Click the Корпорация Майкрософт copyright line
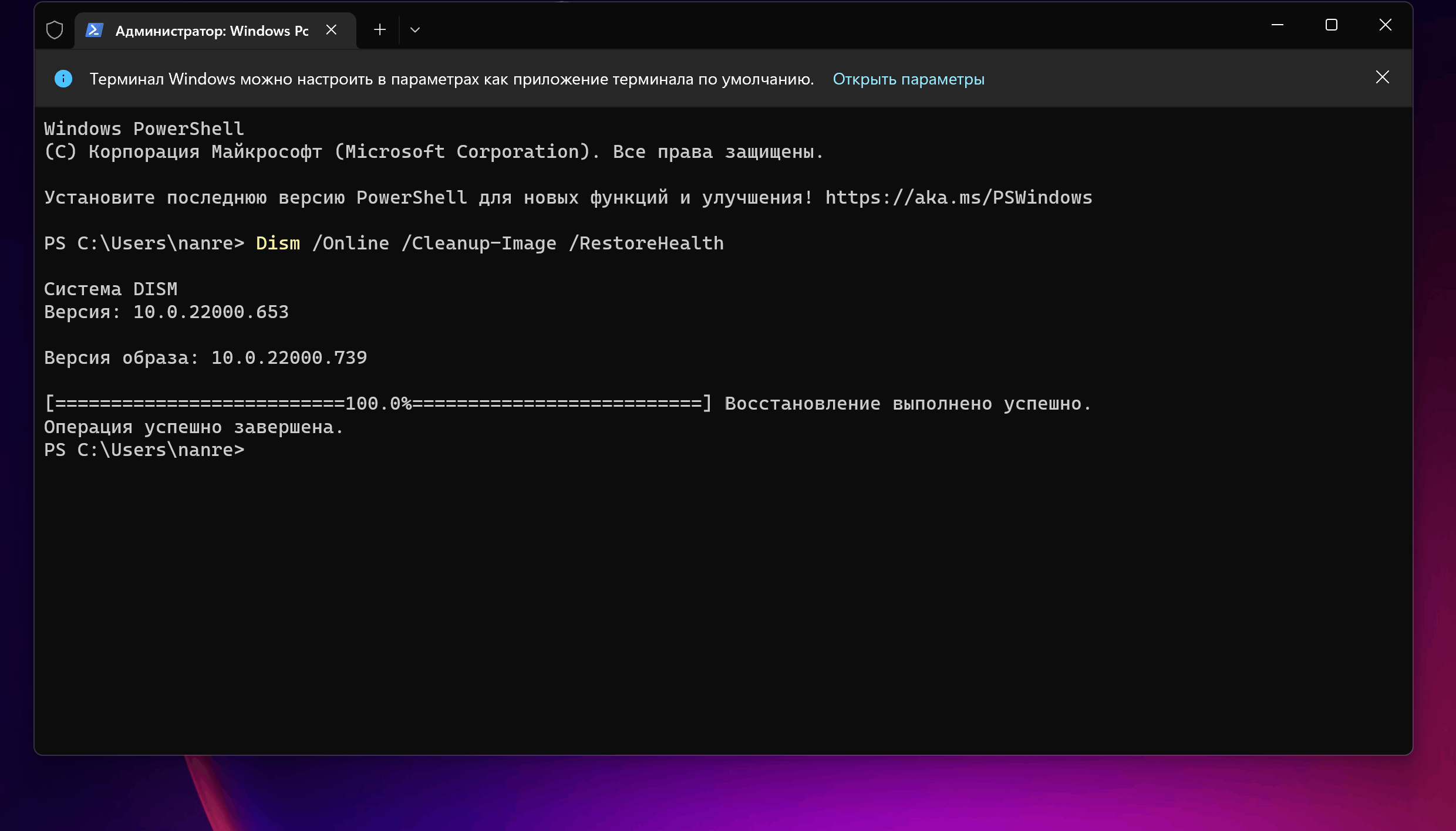 coord(434,152)
